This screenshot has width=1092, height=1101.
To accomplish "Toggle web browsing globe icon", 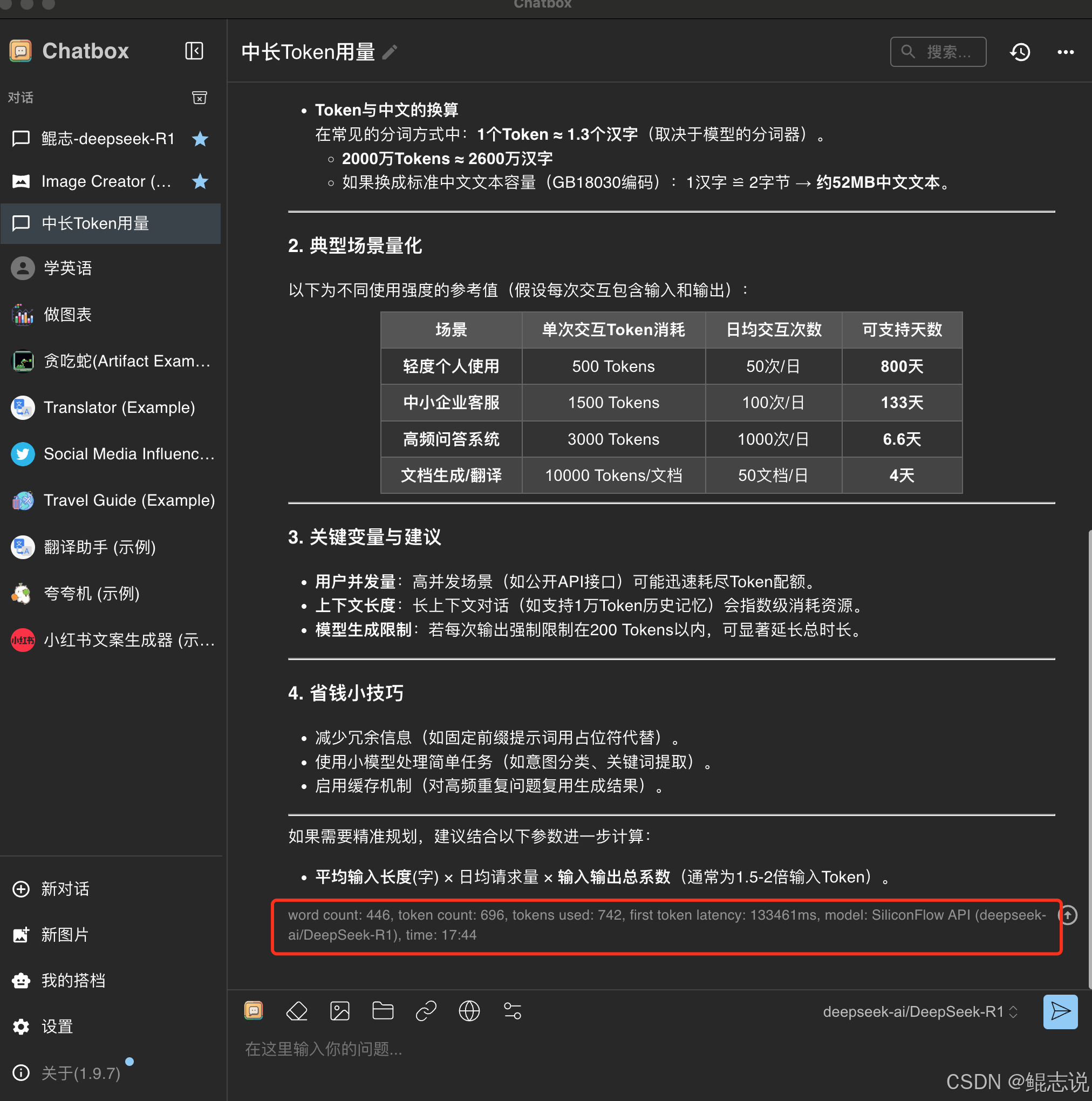I will pyautogui.click(x=469, y=1011).
